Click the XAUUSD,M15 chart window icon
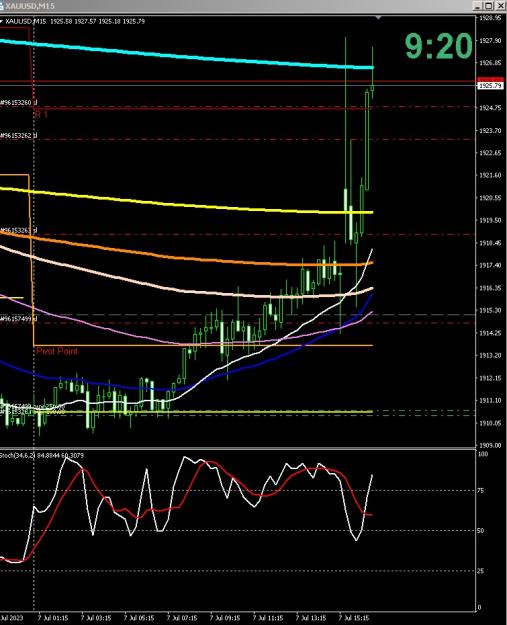This screenshot has width=507, height=625. [x=2, y=6]
